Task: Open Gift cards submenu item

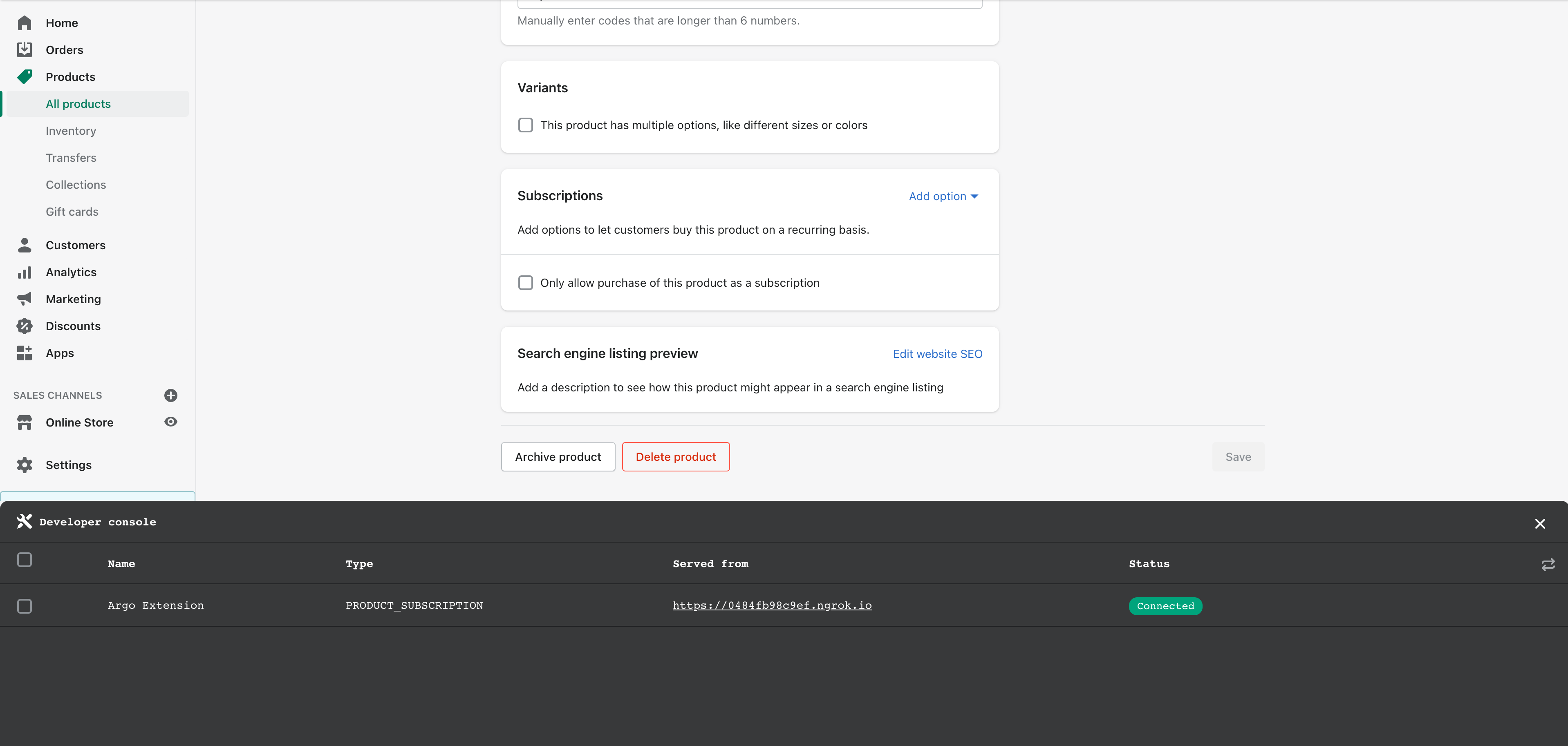Action: tap(72, 212)
